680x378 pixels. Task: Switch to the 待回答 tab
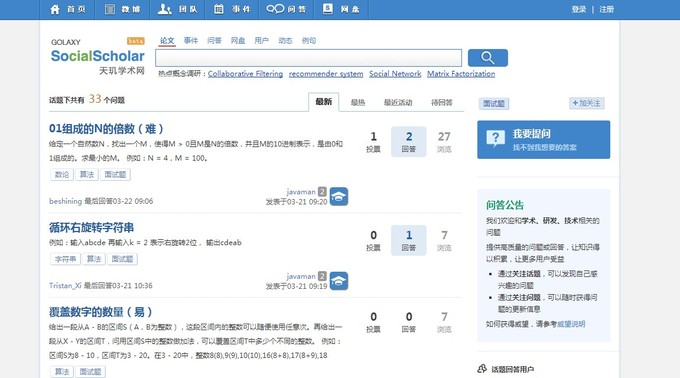[x=441, y=103]
